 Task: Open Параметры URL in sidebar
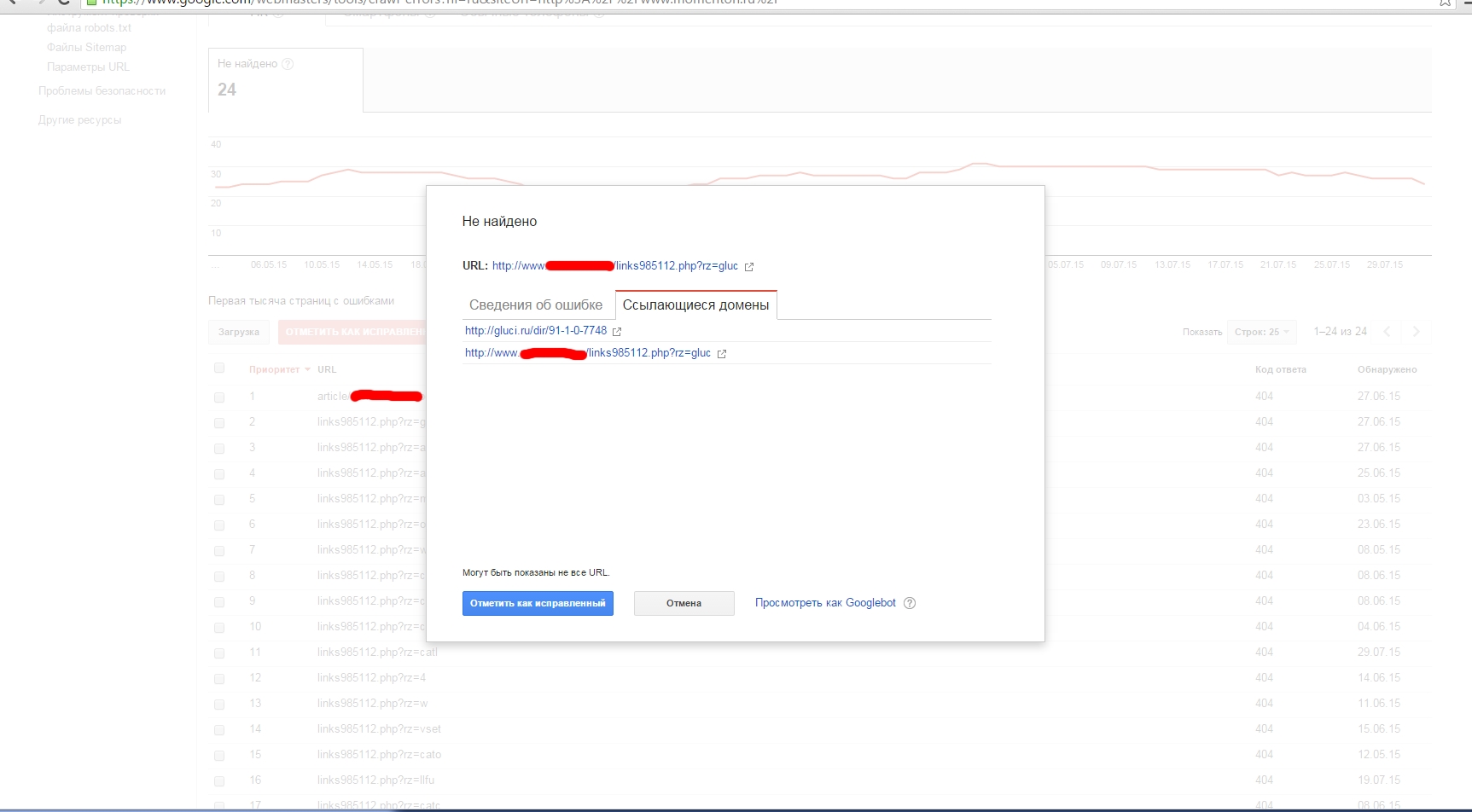[88, 67]
